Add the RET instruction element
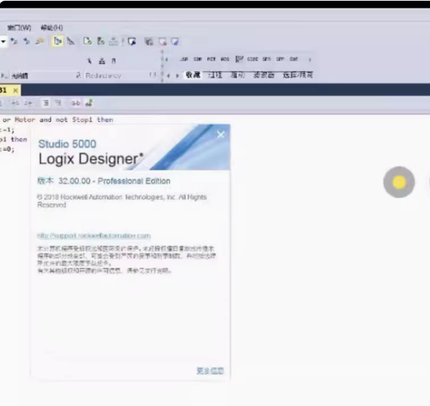The width and height of the screenshot is (430, 406). 211,59
